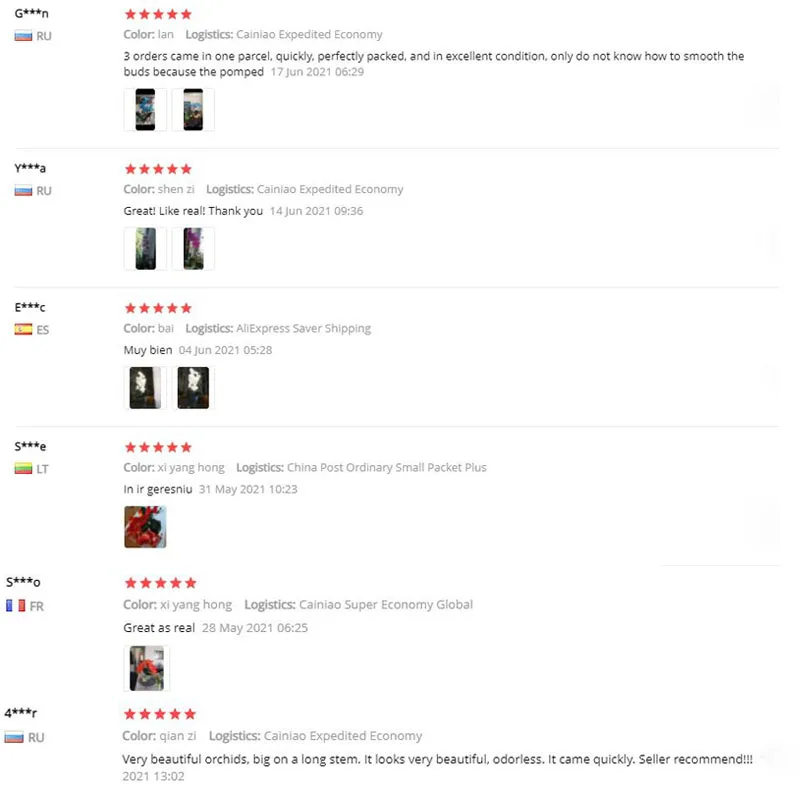The height and width of the screenshot is (800, 800).
Task: View second photo in Y***a's review
Action: 193,248
